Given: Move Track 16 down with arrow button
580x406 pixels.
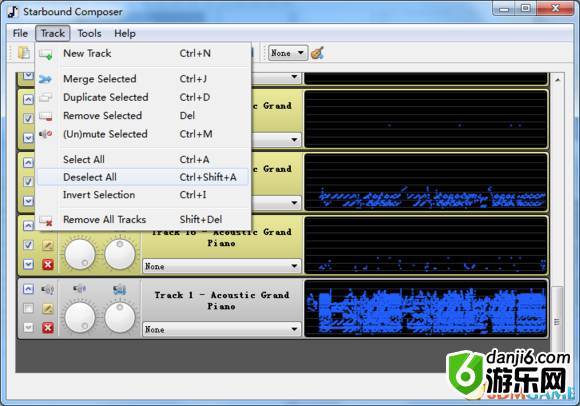Looking at the screenshot, I should [28, 264].
